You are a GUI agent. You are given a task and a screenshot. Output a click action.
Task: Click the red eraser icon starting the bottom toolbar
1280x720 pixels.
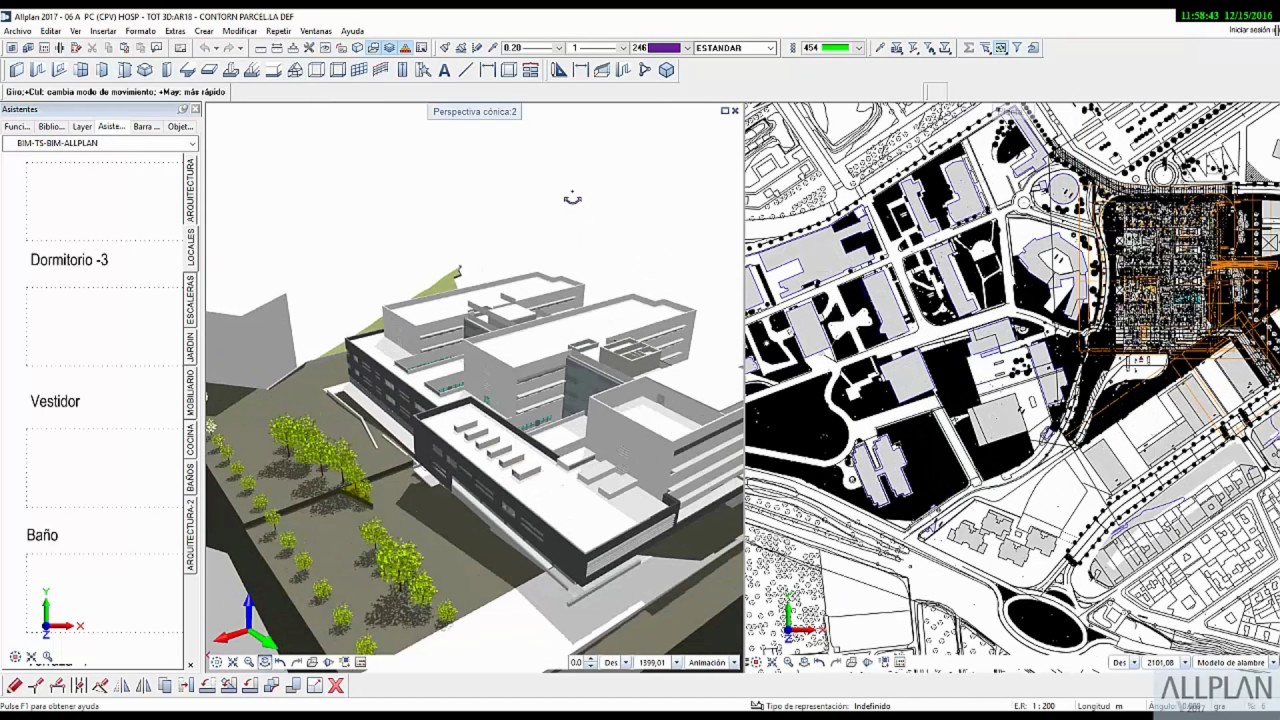(x=14, y=685)
